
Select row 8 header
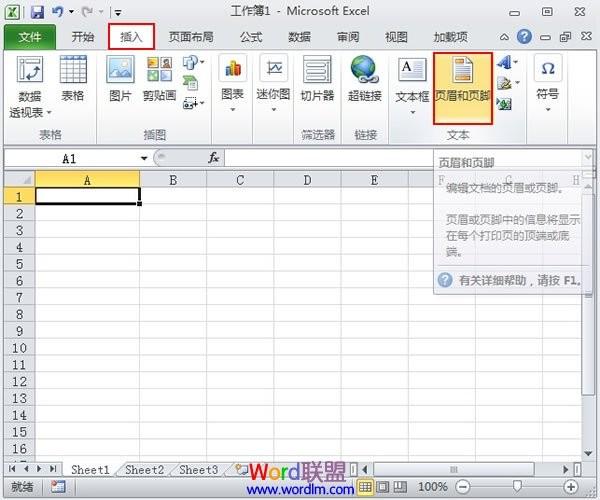point(19,314)
